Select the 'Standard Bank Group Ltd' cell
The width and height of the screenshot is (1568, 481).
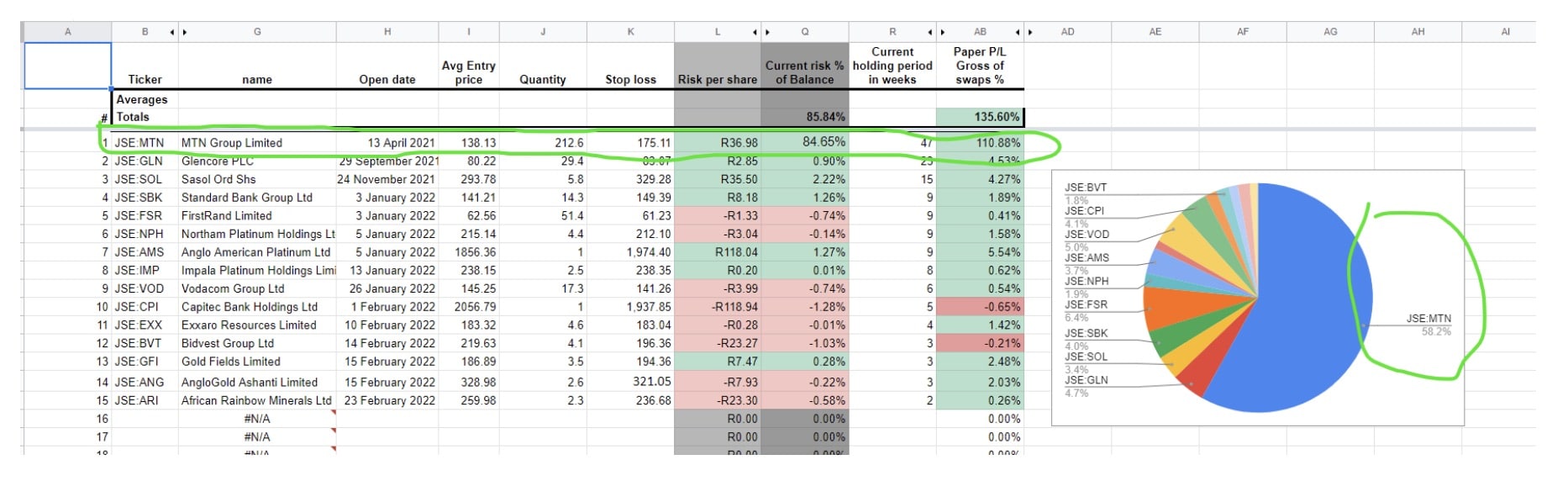pos(257,198)
